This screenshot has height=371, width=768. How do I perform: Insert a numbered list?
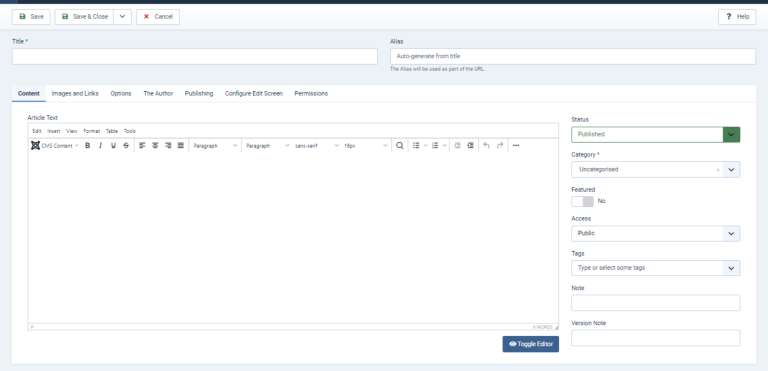435,146
